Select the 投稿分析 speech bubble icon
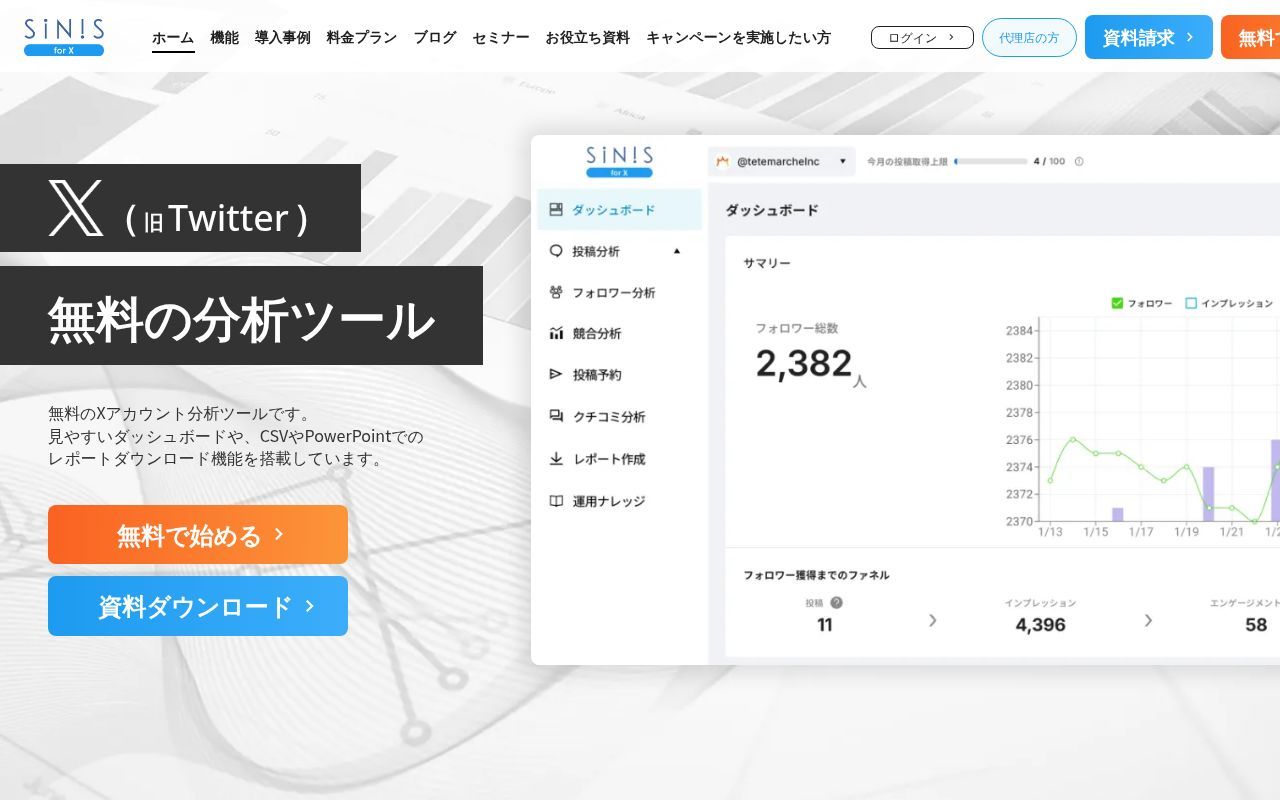 point(556,251)
